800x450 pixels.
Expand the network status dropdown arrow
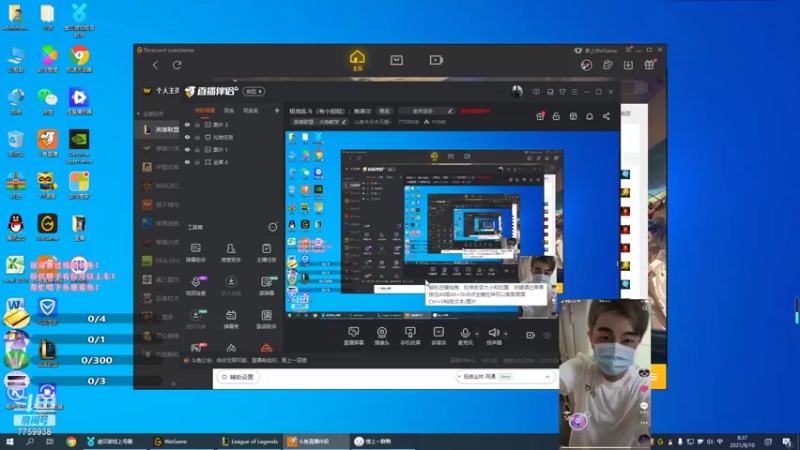click(x=547, y=377)
